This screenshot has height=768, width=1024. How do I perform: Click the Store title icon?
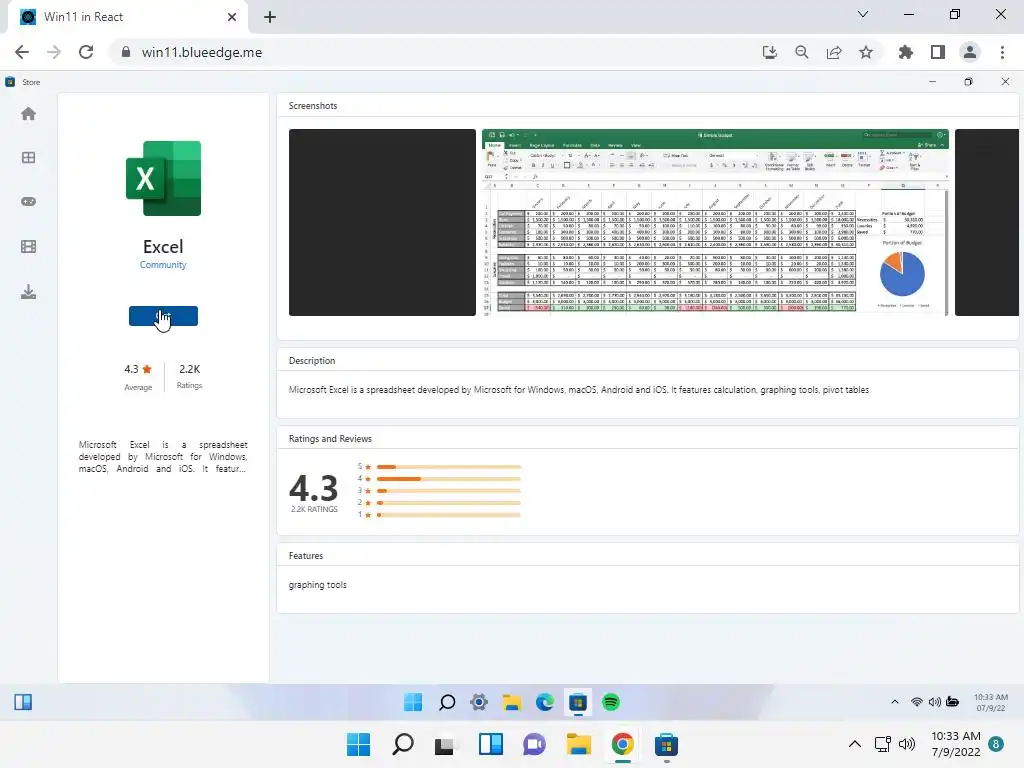[10, 82]
